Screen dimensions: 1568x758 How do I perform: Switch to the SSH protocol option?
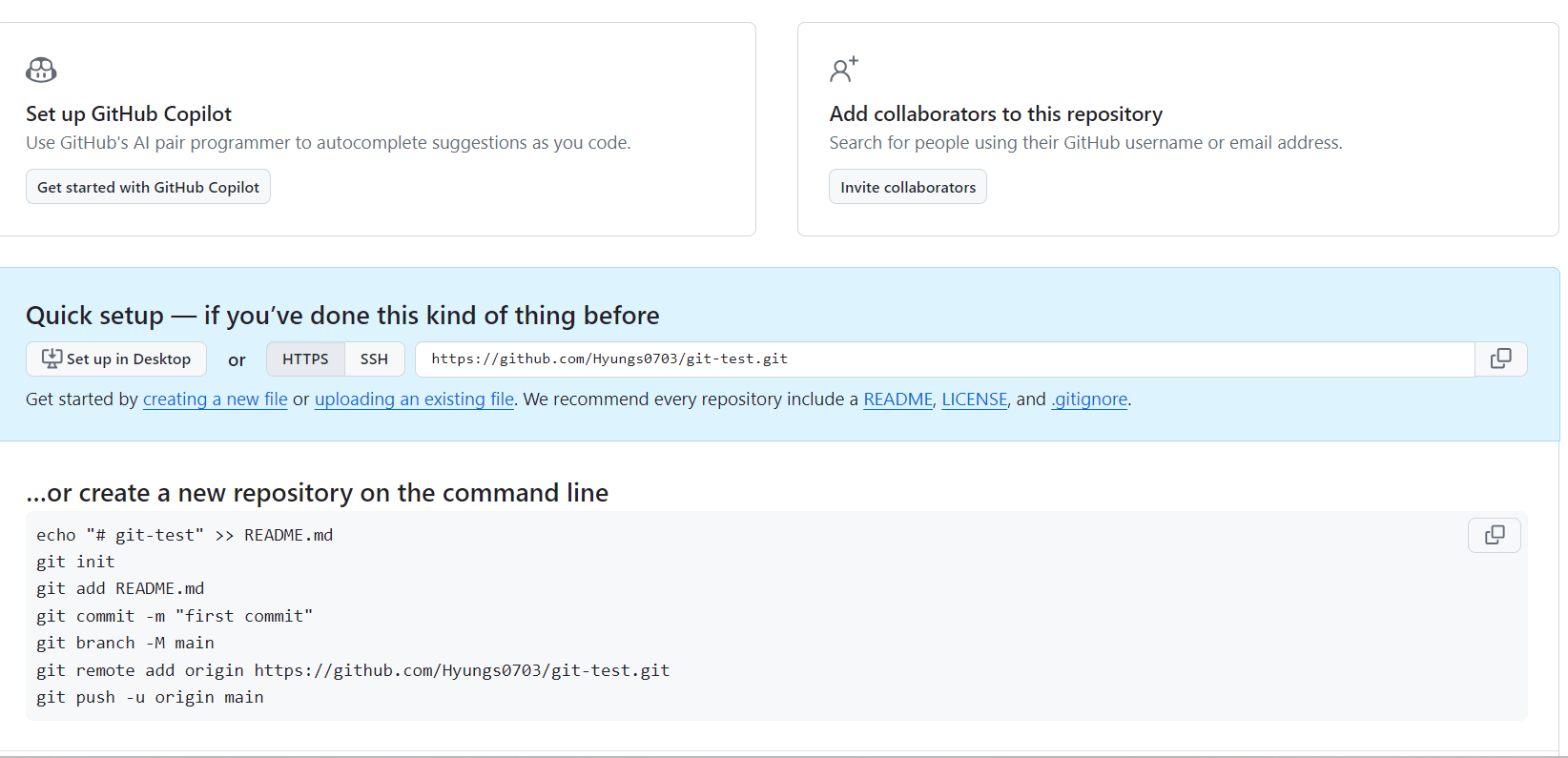374,359
